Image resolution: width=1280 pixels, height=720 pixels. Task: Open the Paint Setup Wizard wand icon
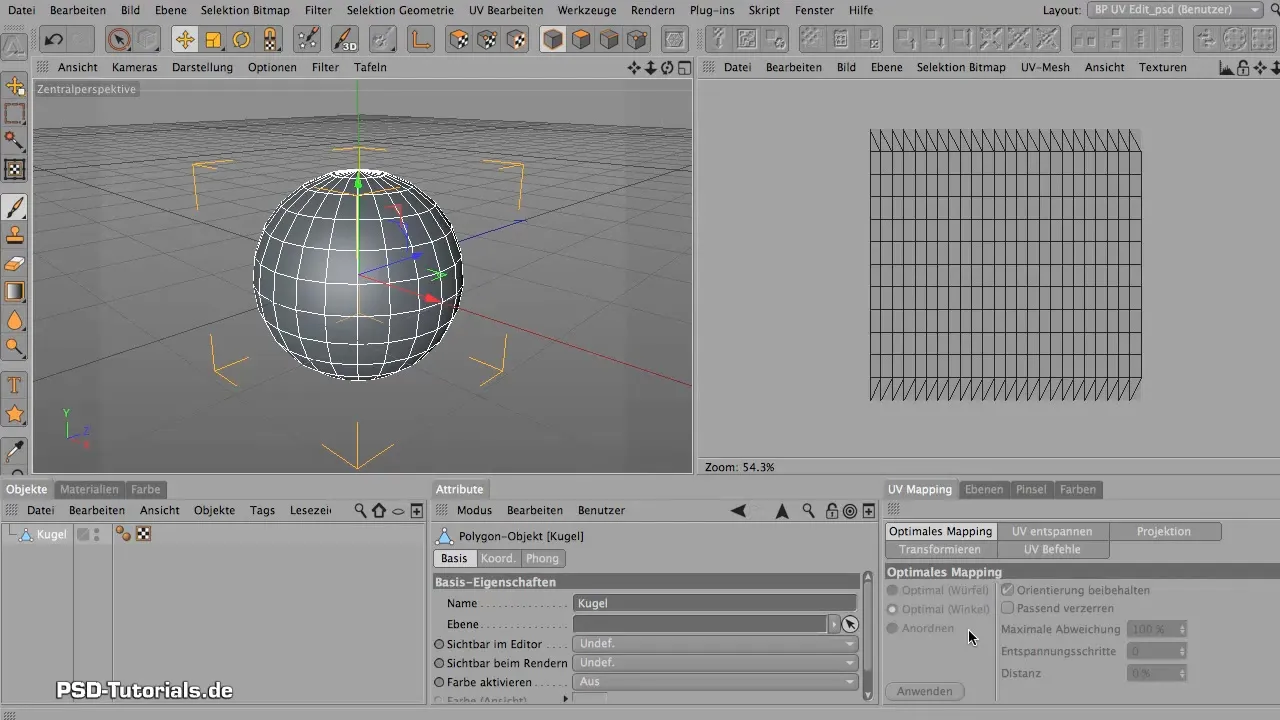pos(309,40)
